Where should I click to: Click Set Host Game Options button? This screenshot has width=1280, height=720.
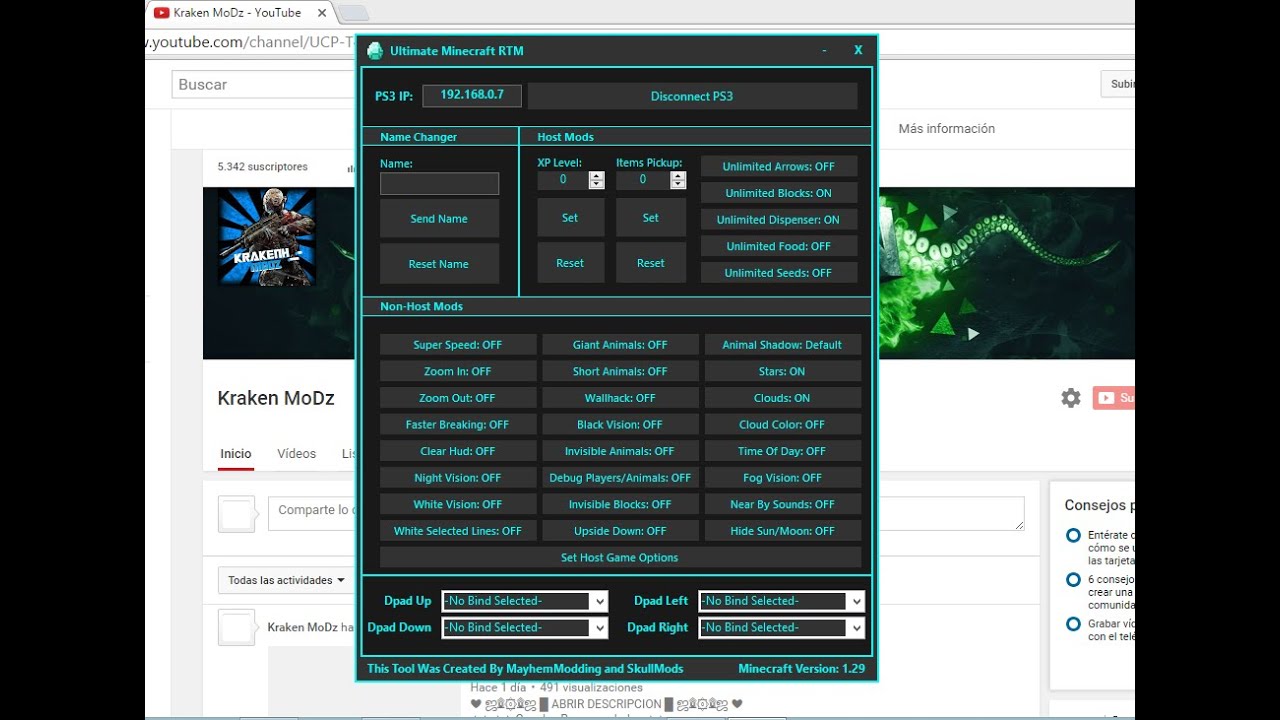(x=620, y=558)
